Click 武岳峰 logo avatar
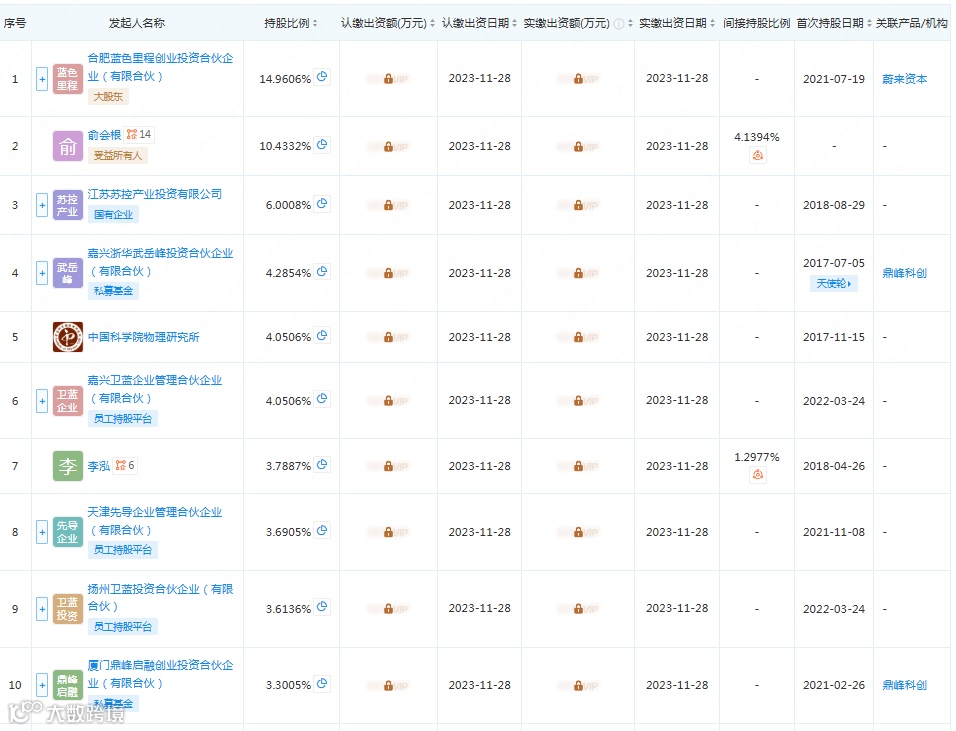Screen dimensions: 956x731 pyautogui.click(x=68, y=273)
